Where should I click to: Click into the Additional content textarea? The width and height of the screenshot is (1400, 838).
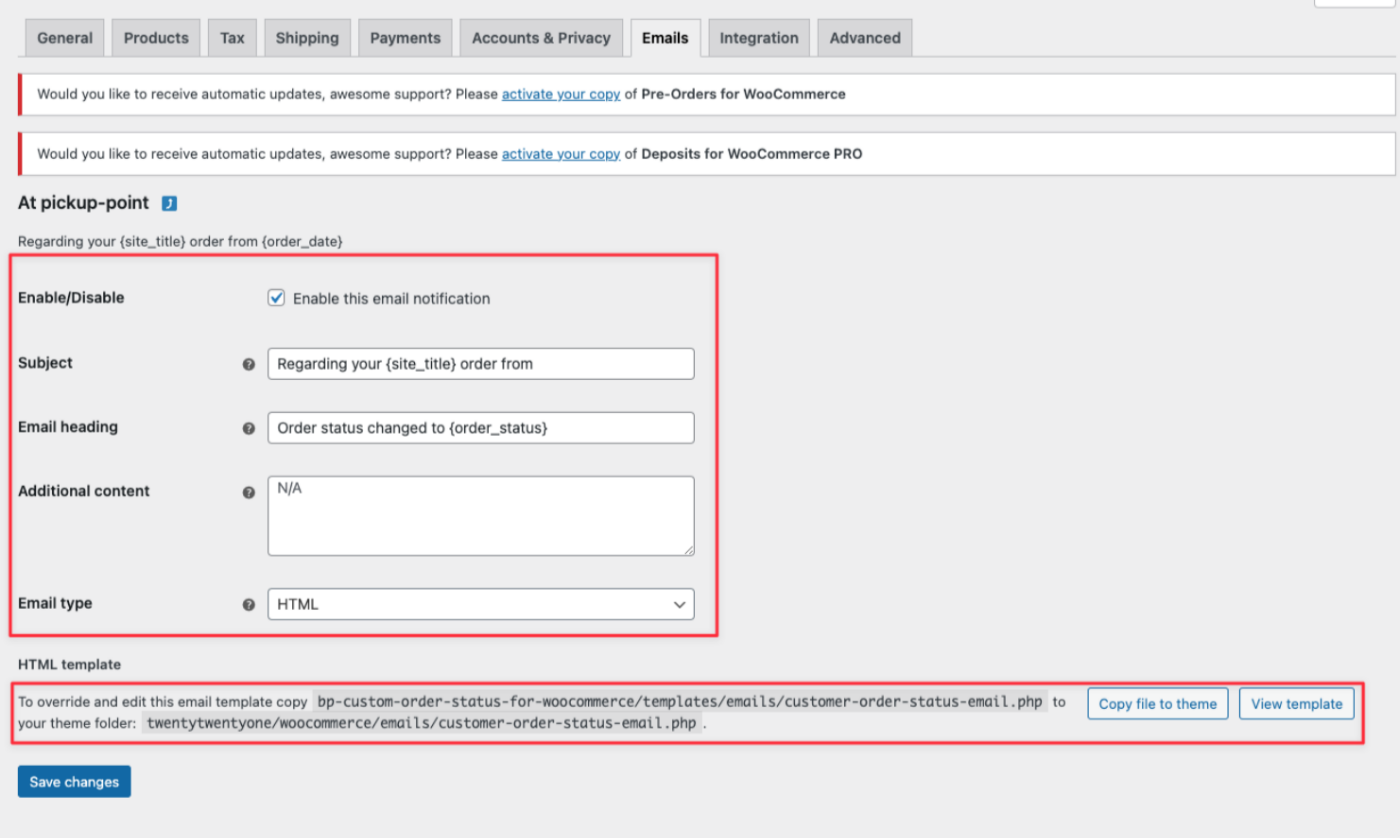click(480, 516)
